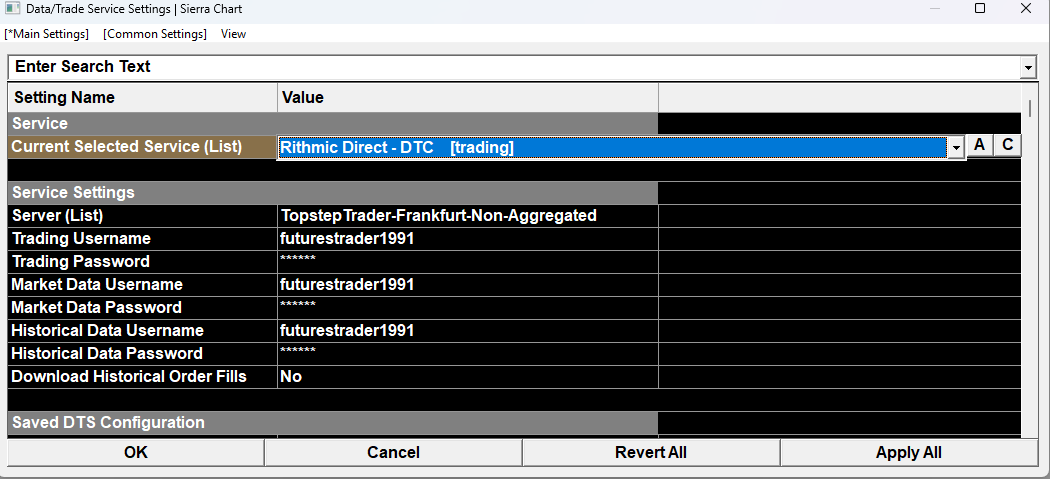Expand the Enter Search Text dropdown arrow

[x=1028, y=67]
